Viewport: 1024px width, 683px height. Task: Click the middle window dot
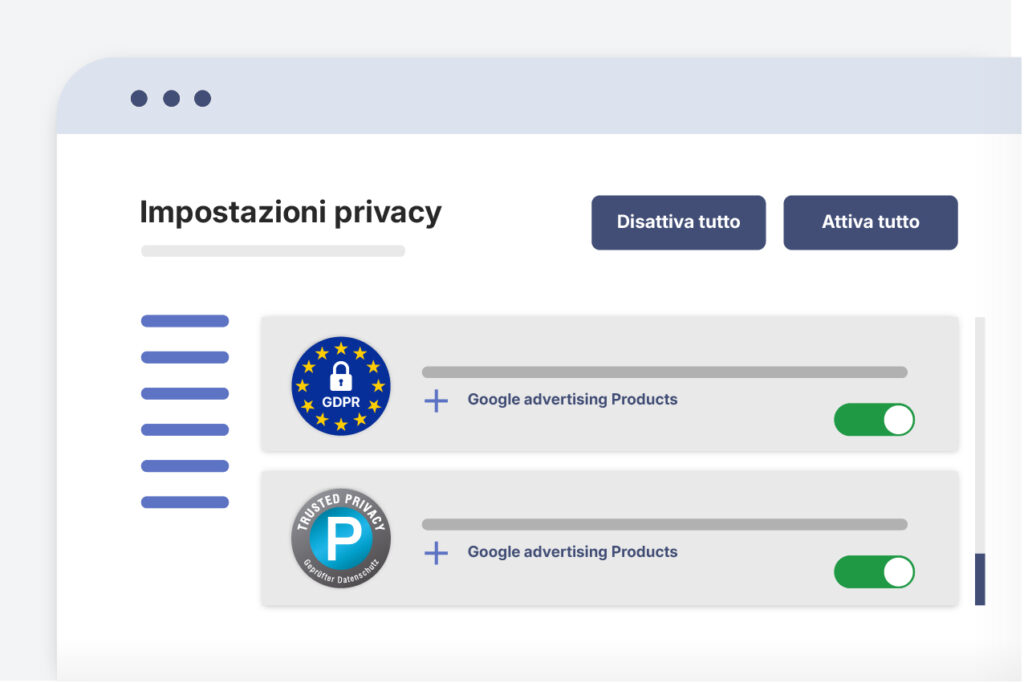coord(172,99)
